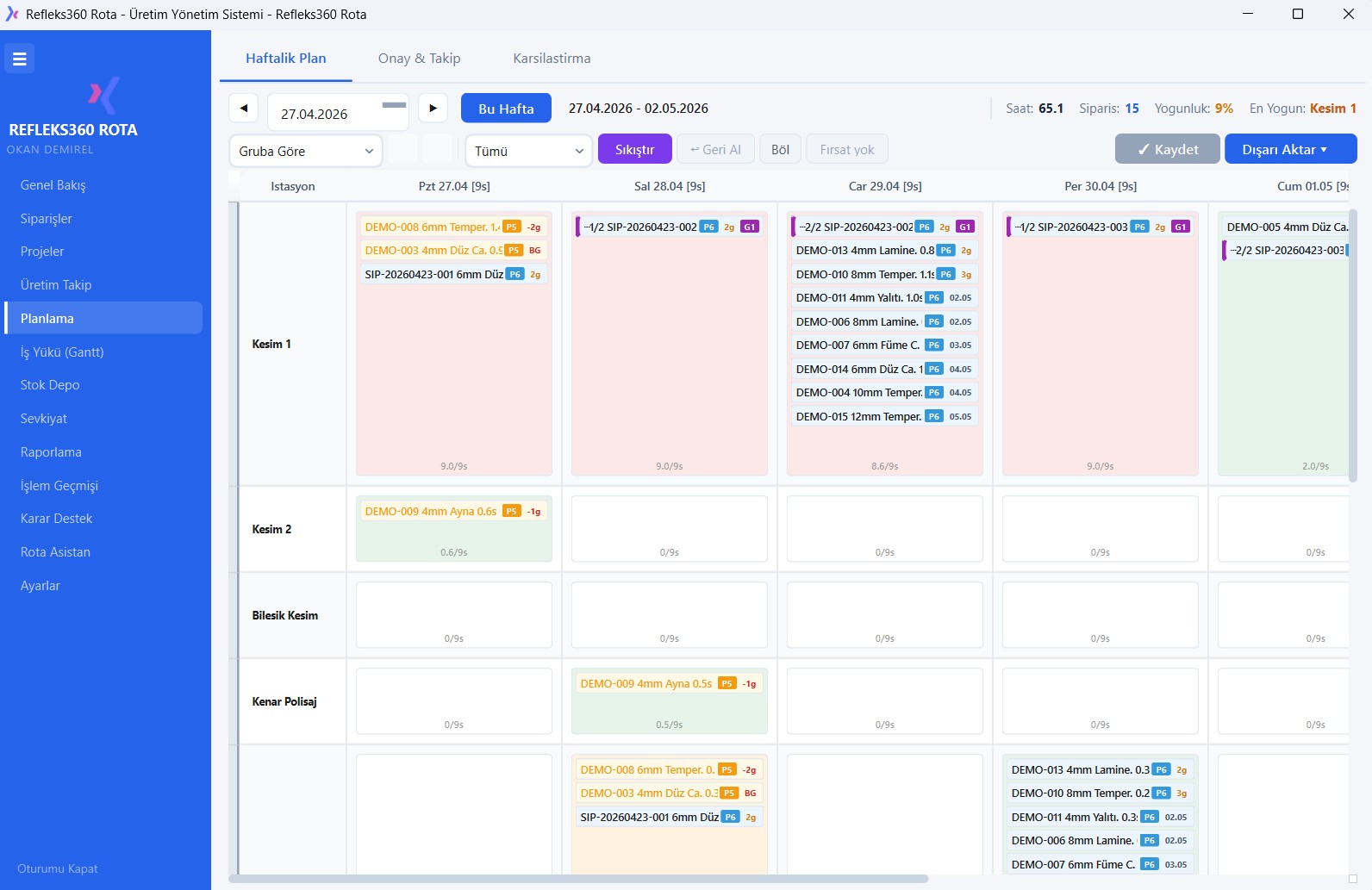The image size is (1372, 890).
Task: Click the Refleks360 Rota logo
Action: (104, 96)
